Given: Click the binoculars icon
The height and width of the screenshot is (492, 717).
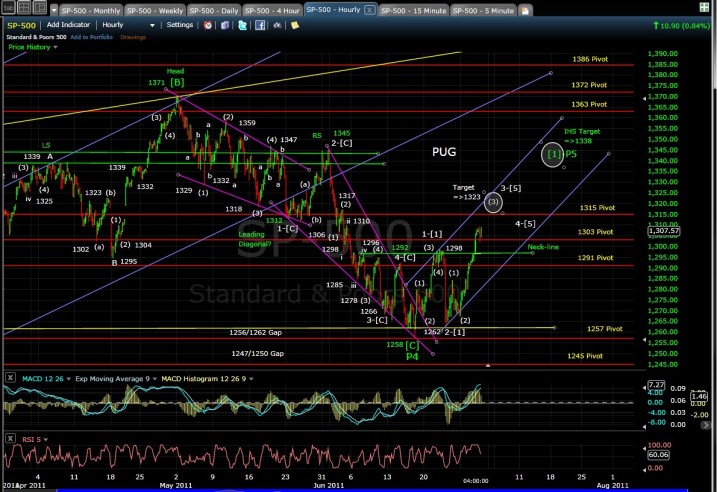Looking at the screenshot, I should pos(277,25).
